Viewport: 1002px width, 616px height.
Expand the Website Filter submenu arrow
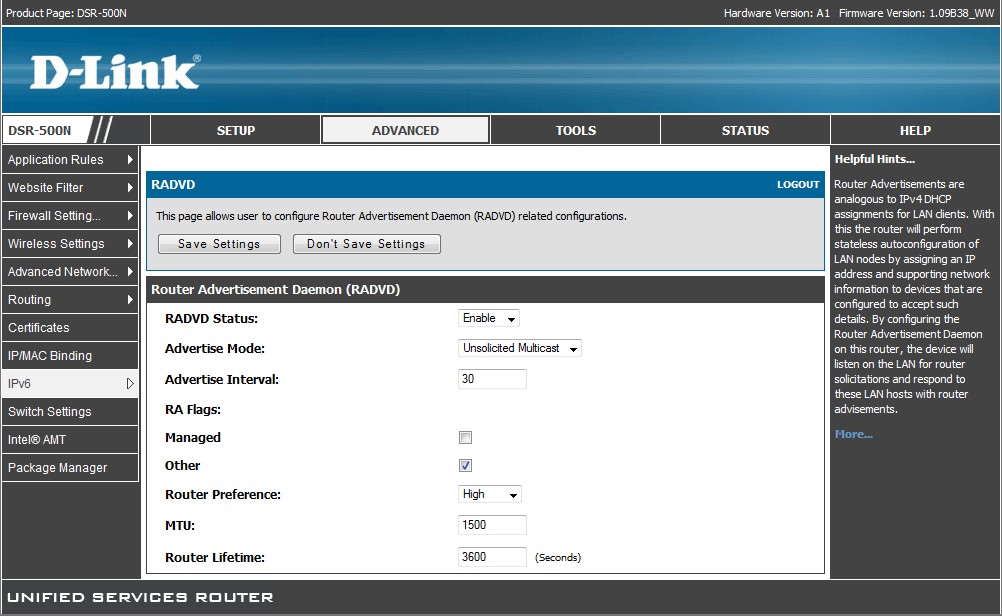point(130,188)
